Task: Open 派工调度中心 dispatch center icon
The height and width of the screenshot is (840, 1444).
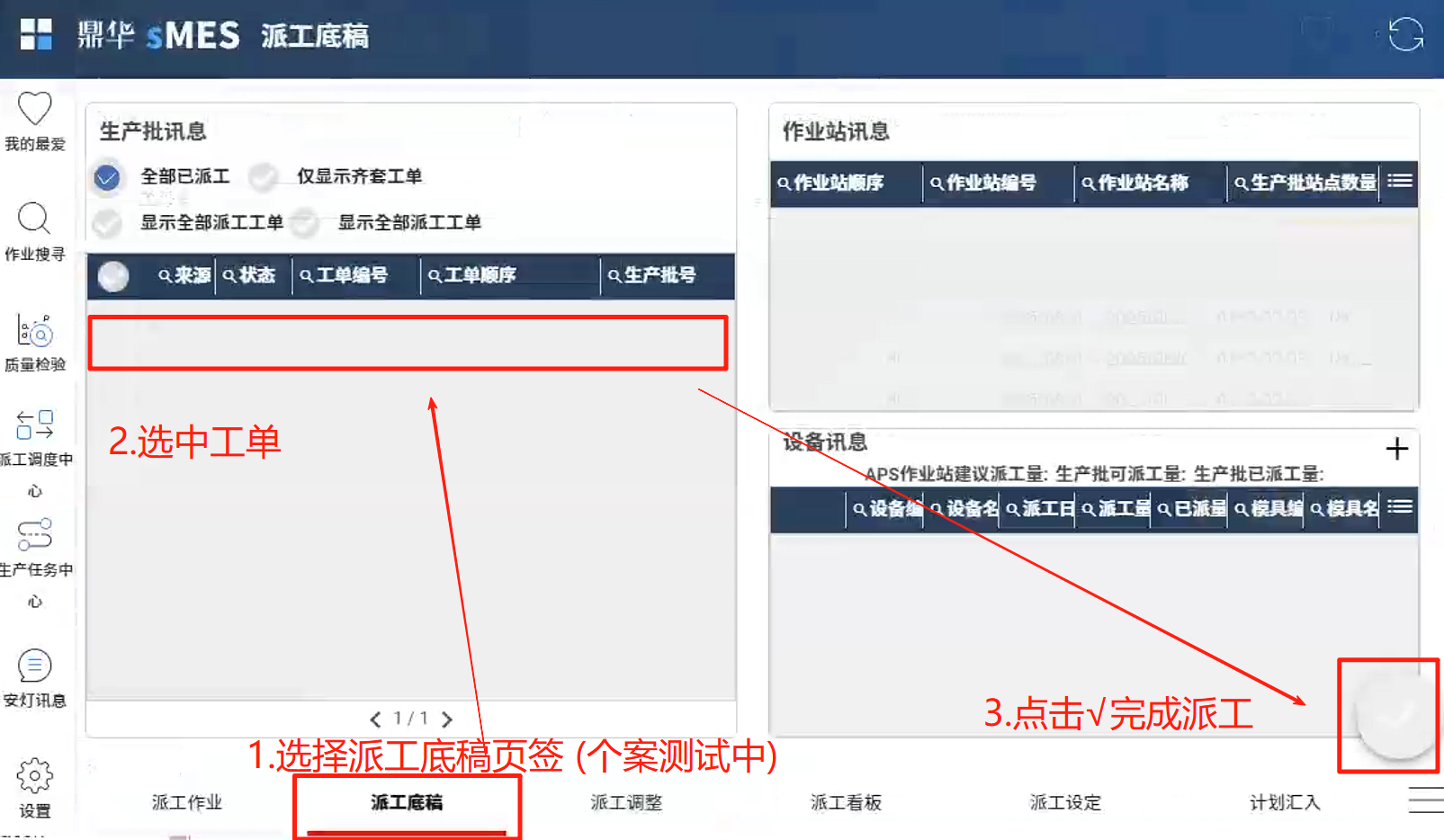Action: 35,424
